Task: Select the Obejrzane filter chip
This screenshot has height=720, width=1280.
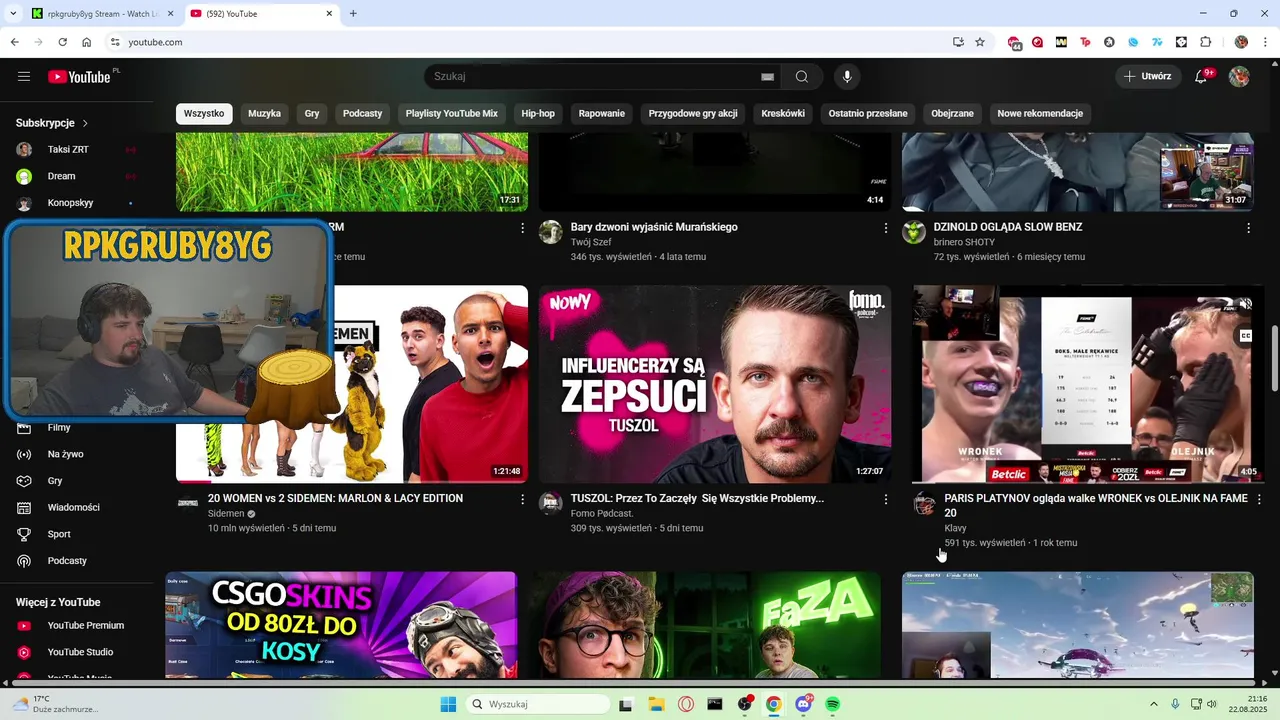Action: pos(952,114)
